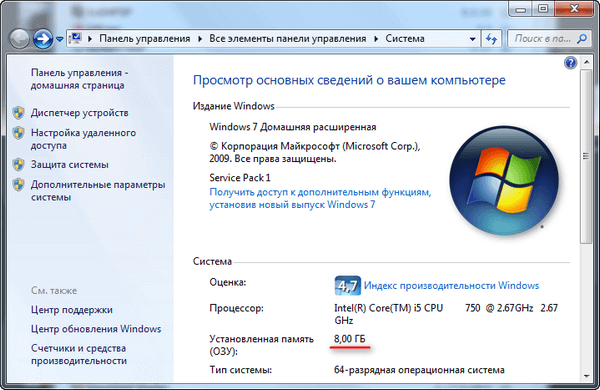Close the Система window
This screenshot has height=390, width=600.
pyautogui.click(x=574, y=8)
